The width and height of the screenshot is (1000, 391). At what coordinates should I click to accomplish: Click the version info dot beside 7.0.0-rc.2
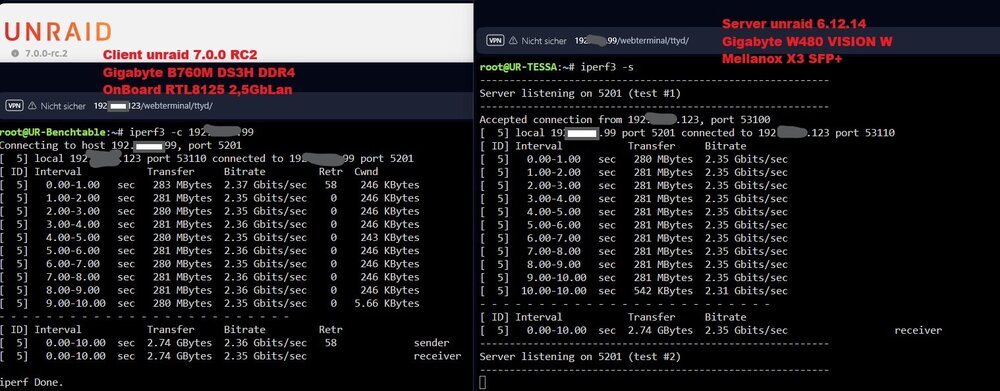tap(15, 54)
